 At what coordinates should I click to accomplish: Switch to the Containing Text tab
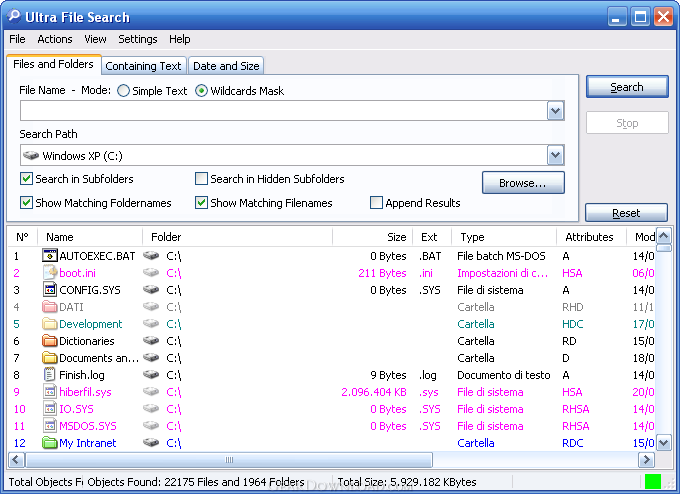(144, 66)
